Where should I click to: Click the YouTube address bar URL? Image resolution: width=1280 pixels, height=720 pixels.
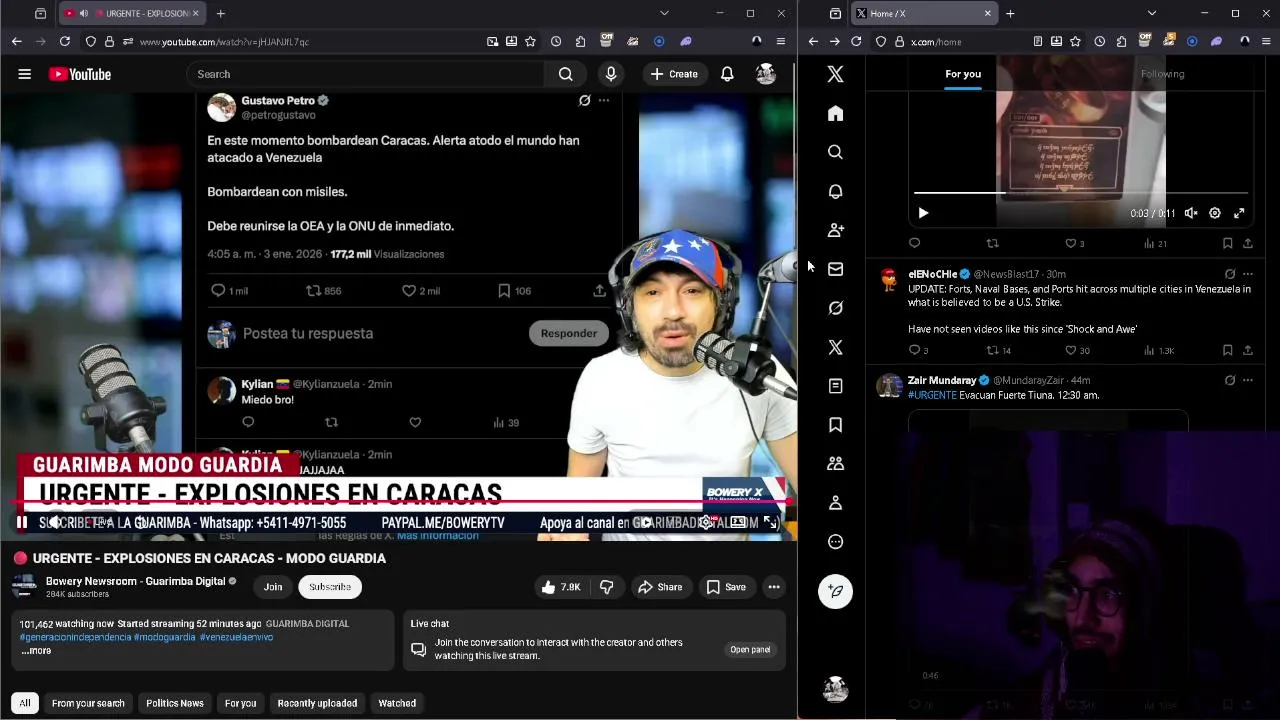[224, 42]
